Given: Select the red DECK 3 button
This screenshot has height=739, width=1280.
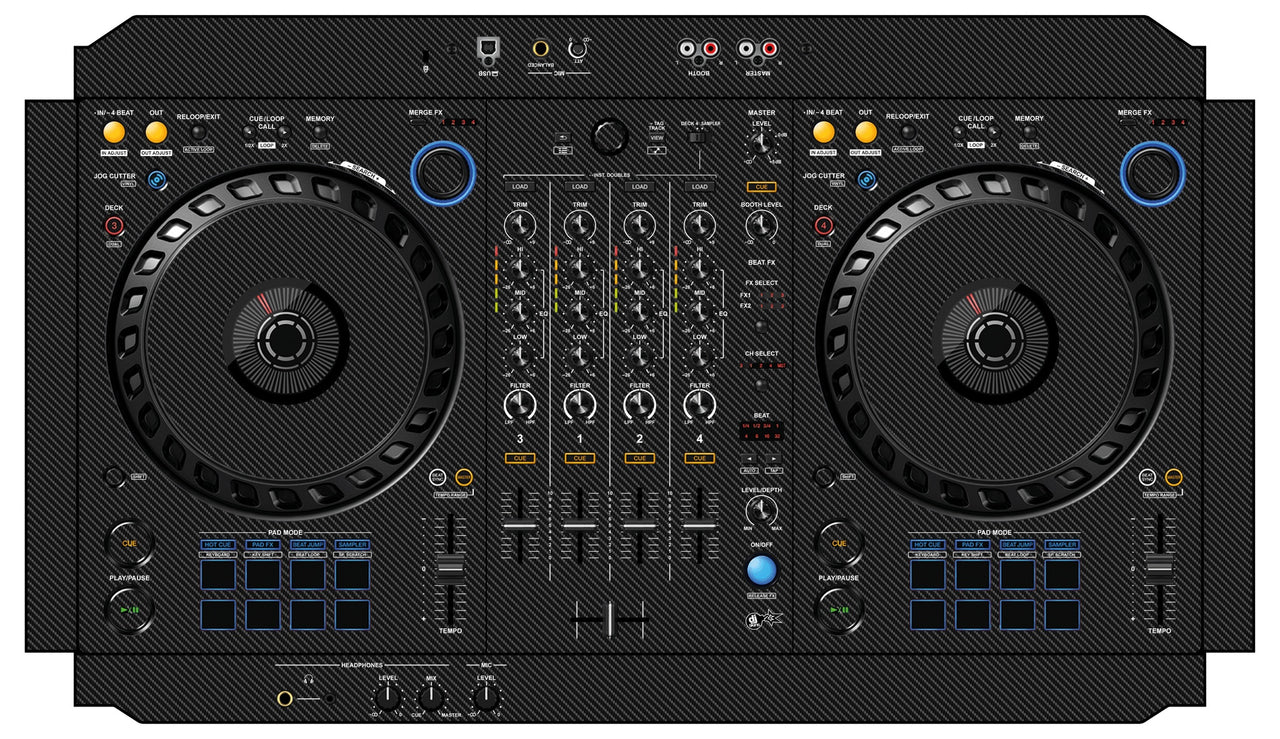Looking at the screenshot, I should 114,227.
